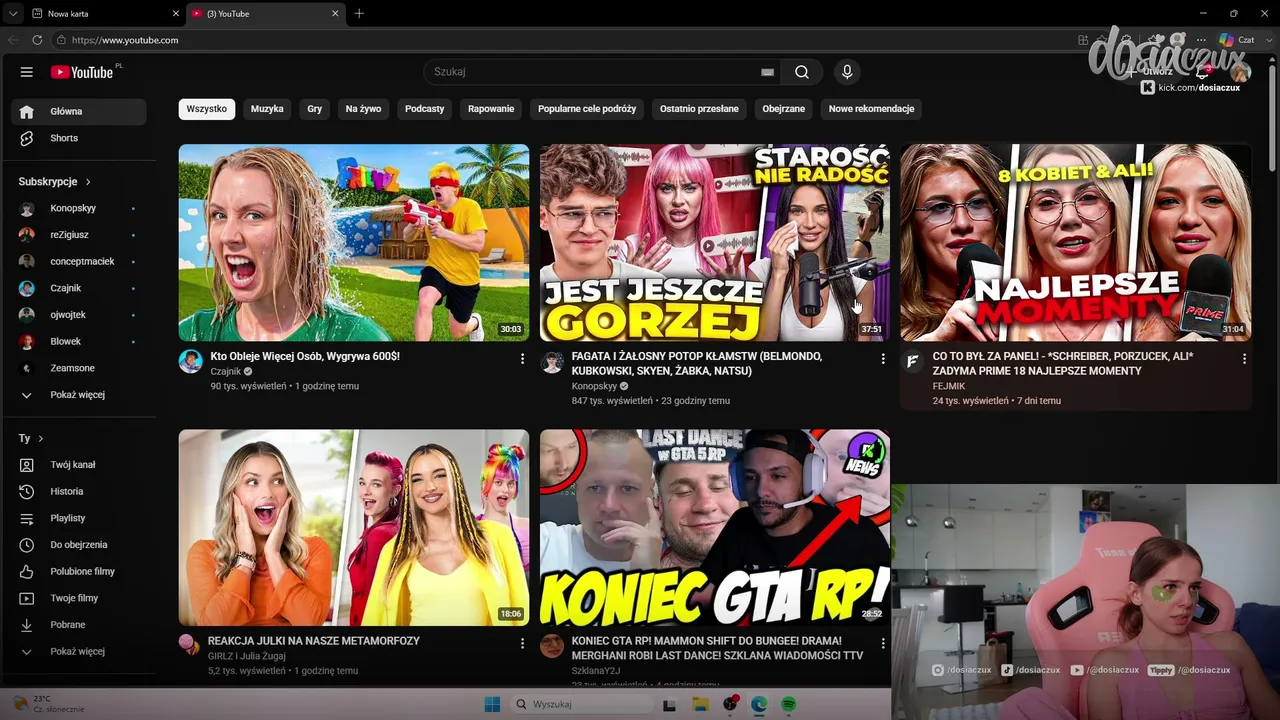Open the YouTube guide hamburger menu
Viewport: 1280px width, 720px height.
pyautogui.click(x=27, y=72)
